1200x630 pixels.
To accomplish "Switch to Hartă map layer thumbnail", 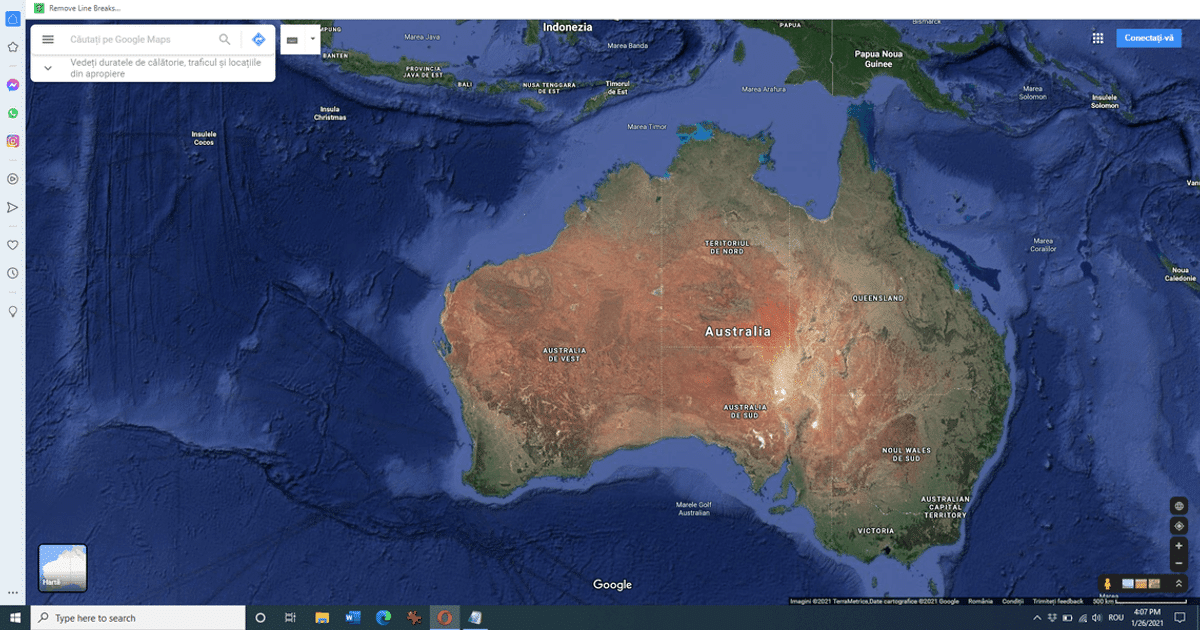I will tap(63, 568).
